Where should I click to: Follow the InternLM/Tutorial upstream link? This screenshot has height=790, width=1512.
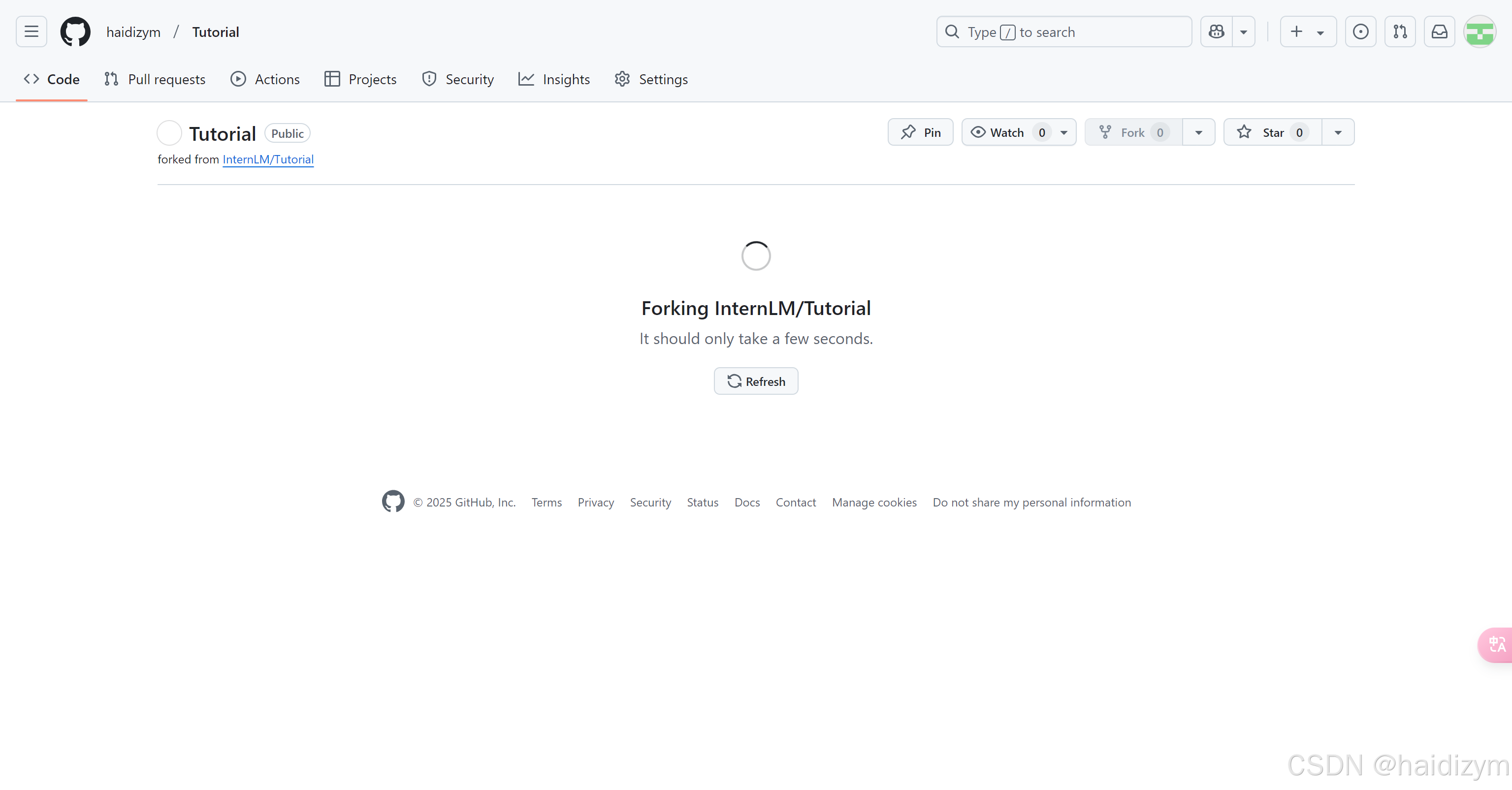[x=268, y=159]
